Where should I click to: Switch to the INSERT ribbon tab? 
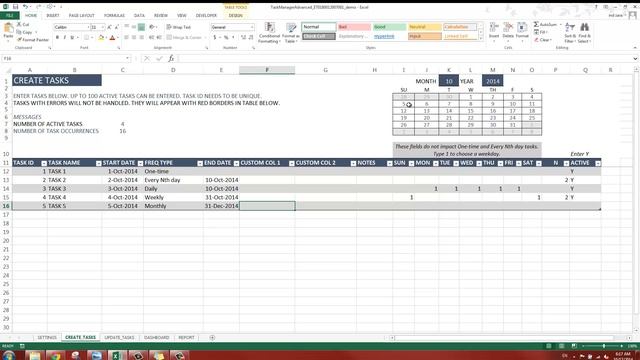(x=53, y=16)
